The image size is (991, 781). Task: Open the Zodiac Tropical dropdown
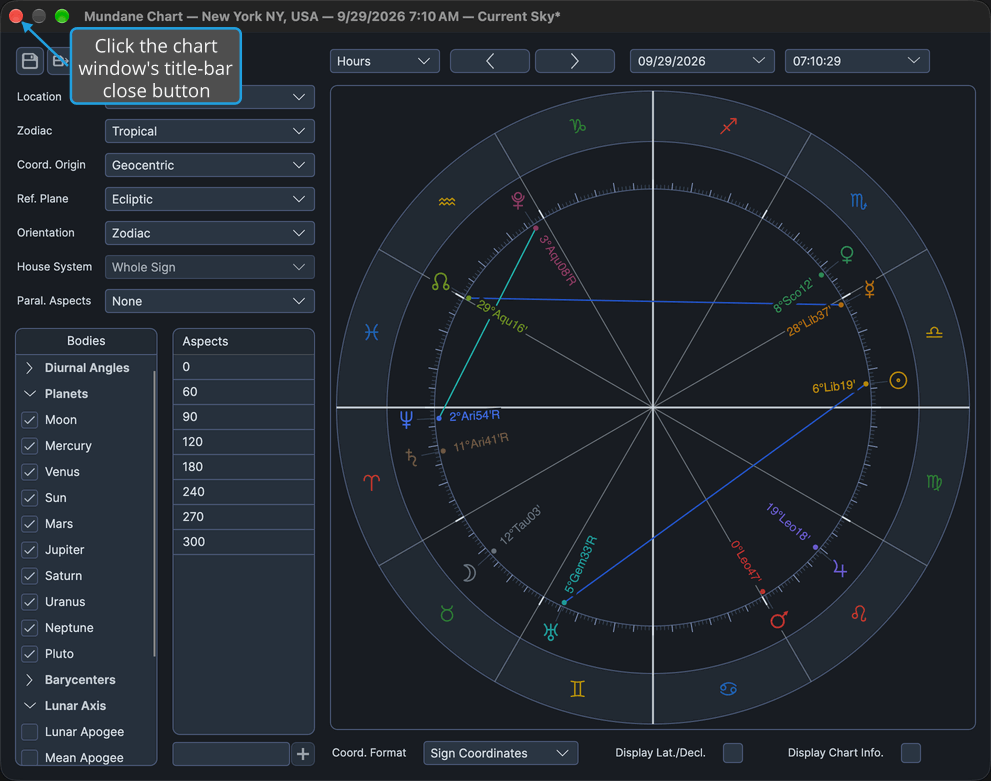pyautogui.click(x=209, y=131)
